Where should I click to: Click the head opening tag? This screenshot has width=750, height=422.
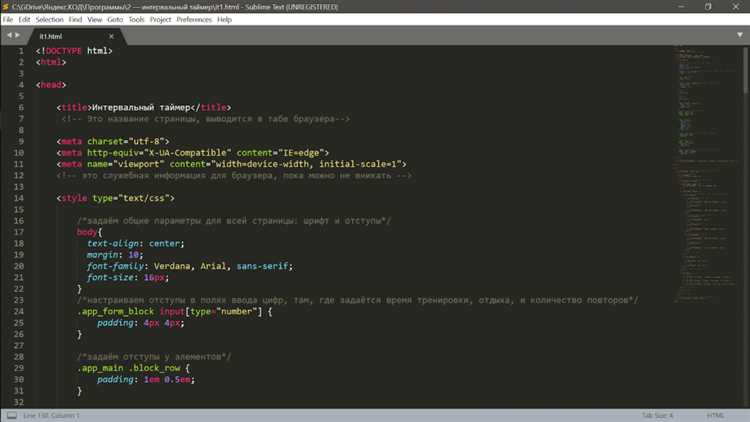click(51, 85)
